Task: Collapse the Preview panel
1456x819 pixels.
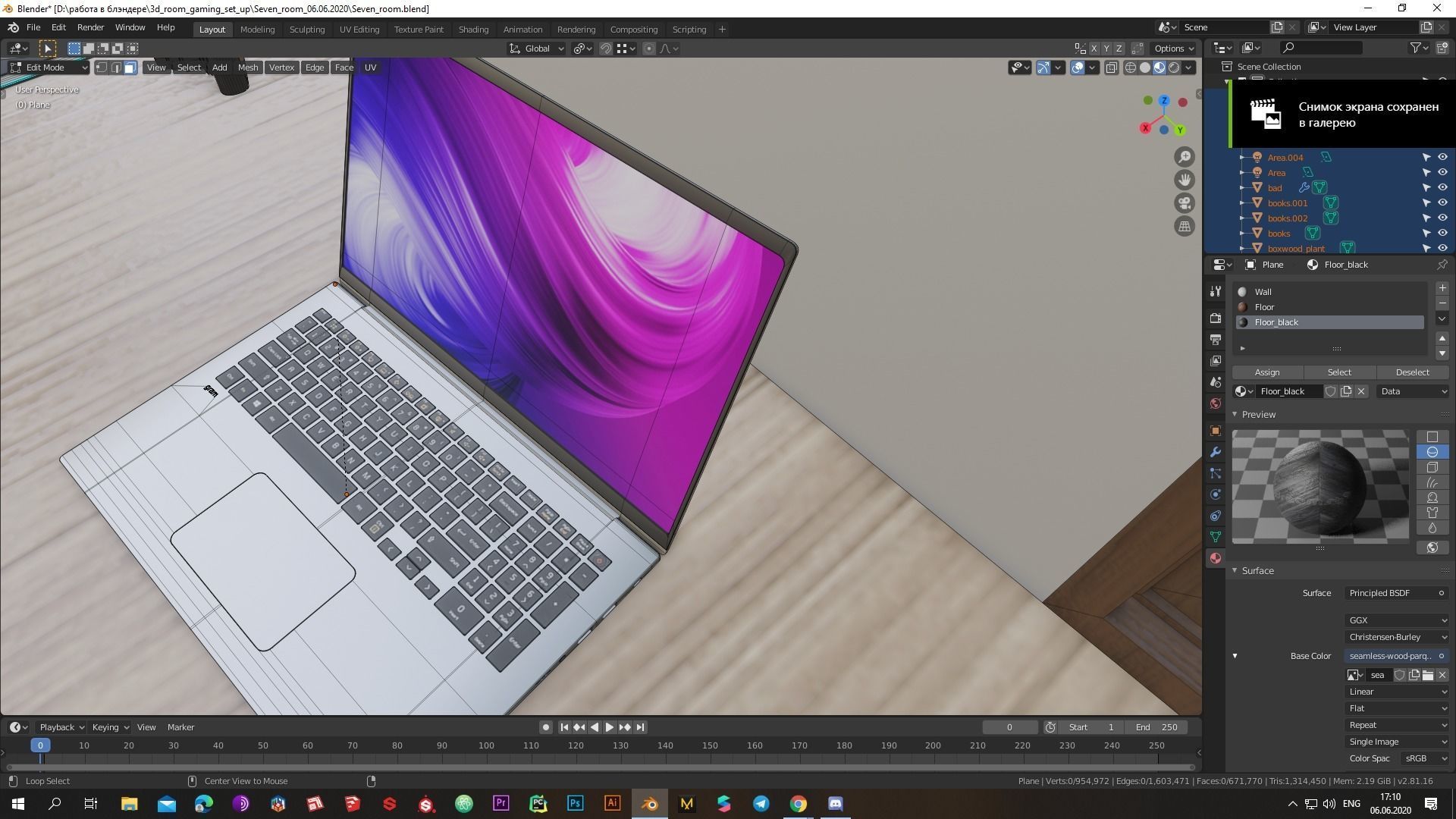Action: point(1235,415)
